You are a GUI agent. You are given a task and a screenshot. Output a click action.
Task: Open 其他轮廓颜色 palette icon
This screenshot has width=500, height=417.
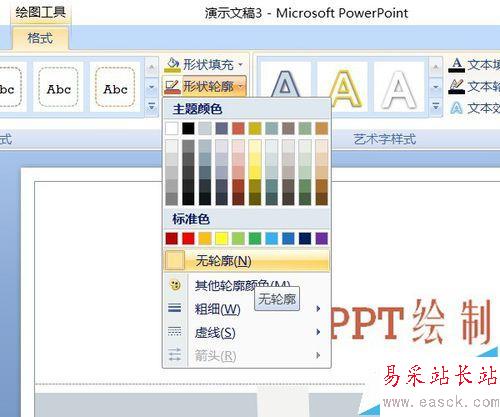tap(175, 285)
